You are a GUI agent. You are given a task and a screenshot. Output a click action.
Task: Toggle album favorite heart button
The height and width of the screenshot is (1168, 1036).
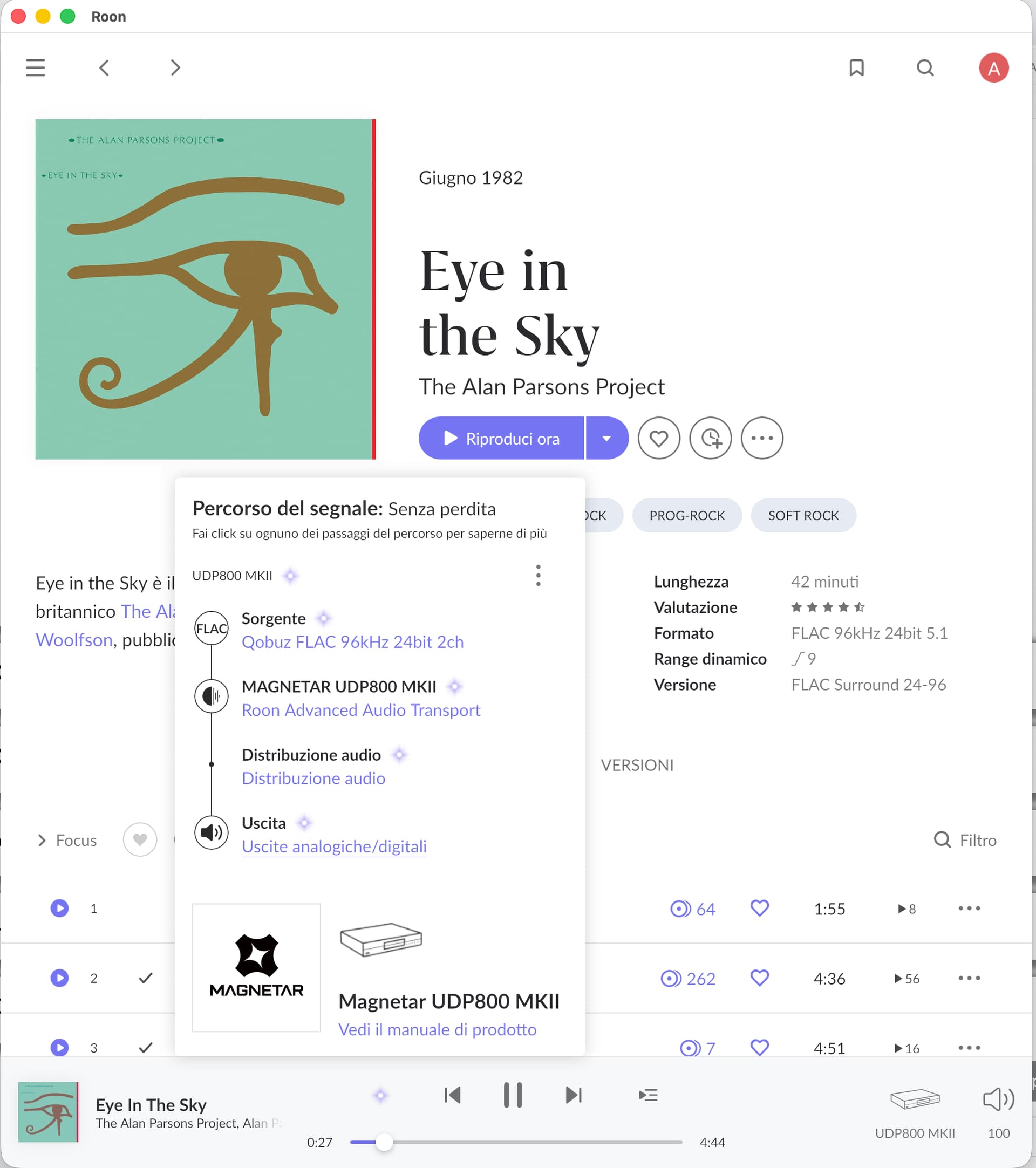[658, 438]
